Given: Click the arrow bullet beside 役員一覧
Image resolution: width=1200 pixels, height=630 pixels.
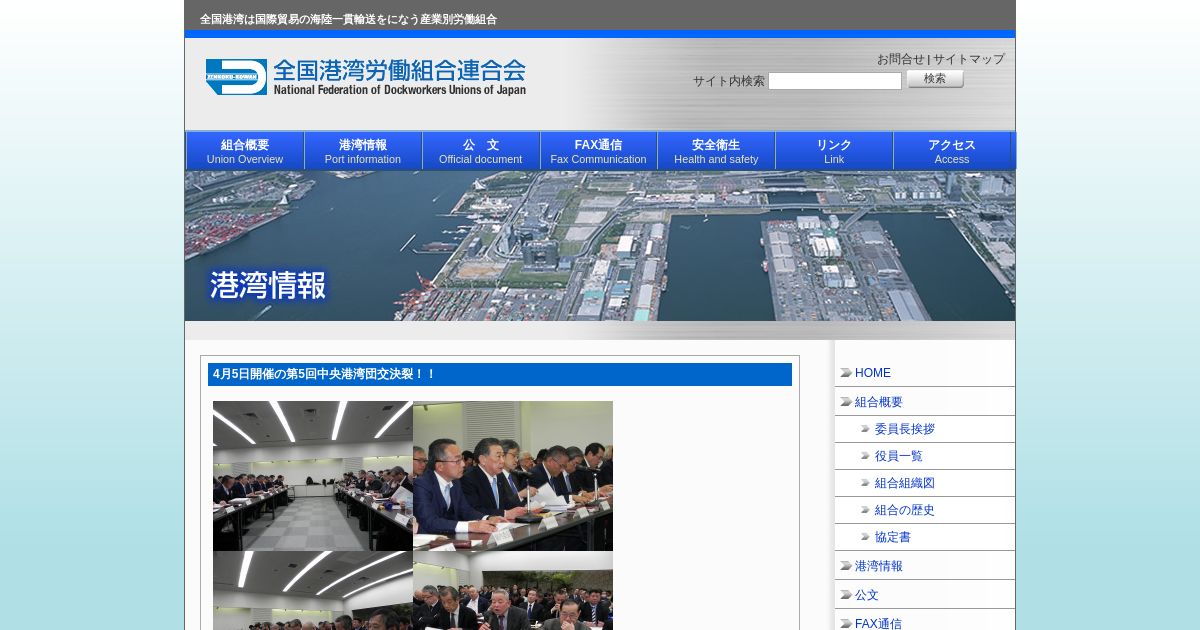Looking at the screenshot, I should 866,456.
